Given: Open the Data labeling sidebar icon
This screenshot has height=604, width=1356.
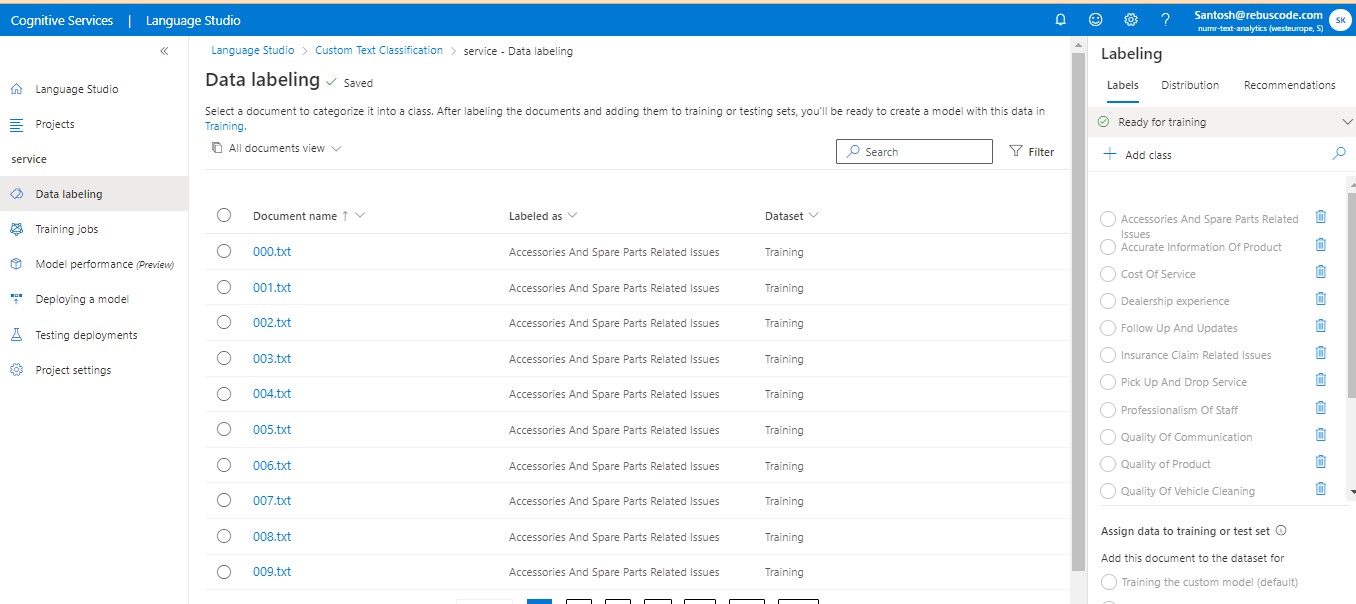Looking at the screenshot, I should coord(16,193).
